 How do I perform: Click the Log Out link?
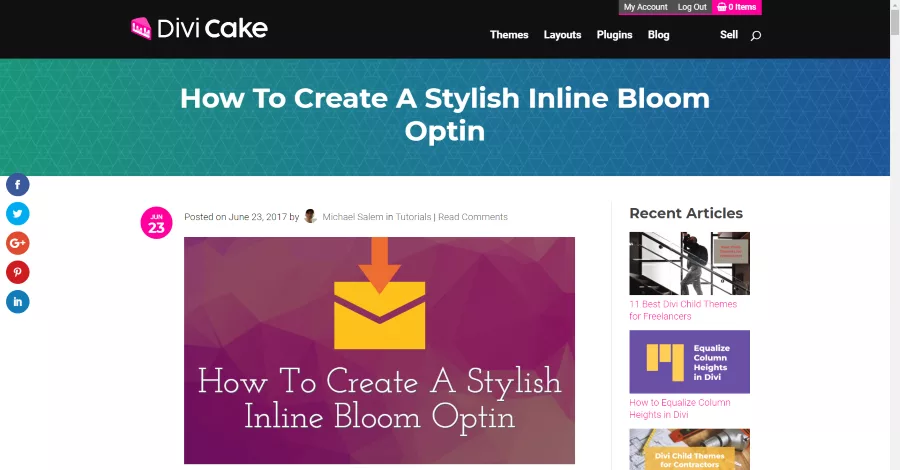(x=692, y=7)
